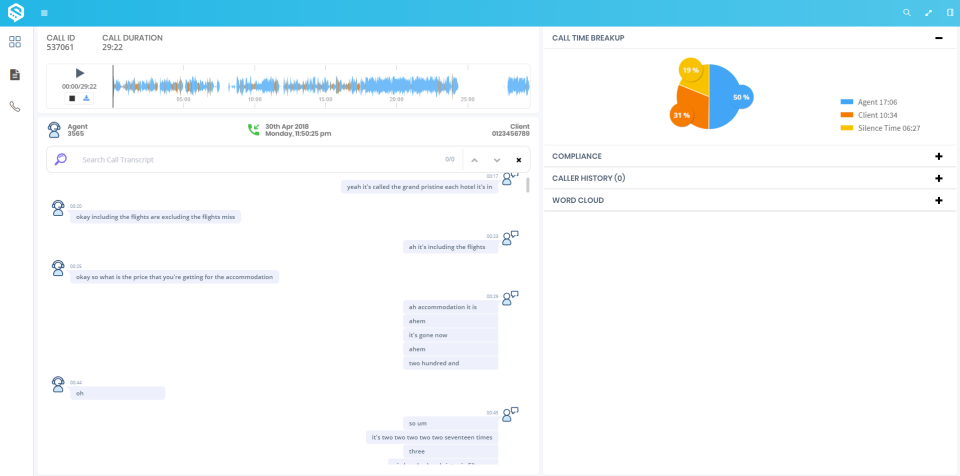Click the transcript scrollbar thumb
Viewport: 960px width, 476px height.
528,185
